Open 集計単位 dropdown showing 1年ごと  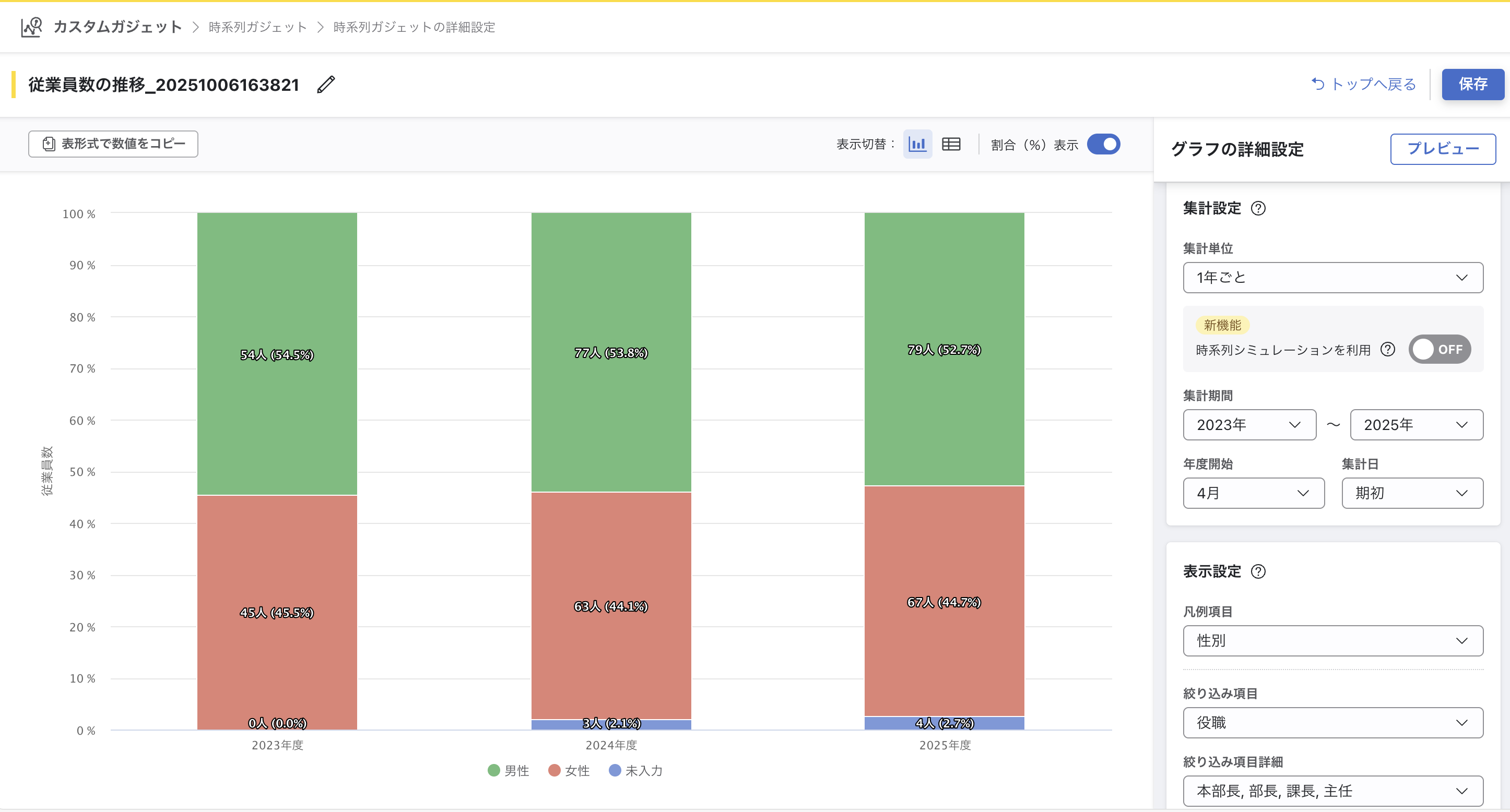click(1332, 278)
